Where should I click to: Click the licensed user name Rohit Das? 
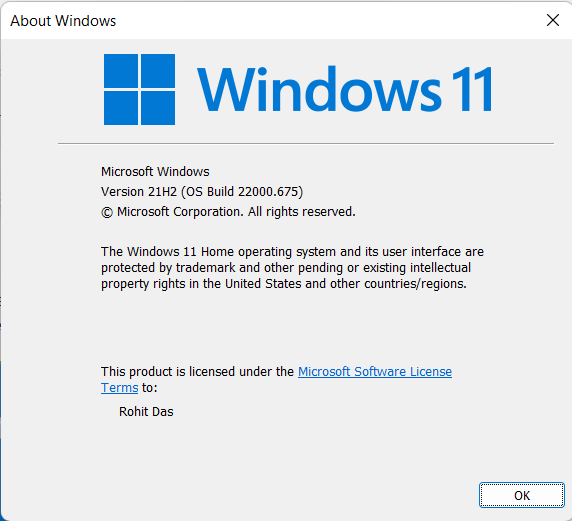coord(146,412)
